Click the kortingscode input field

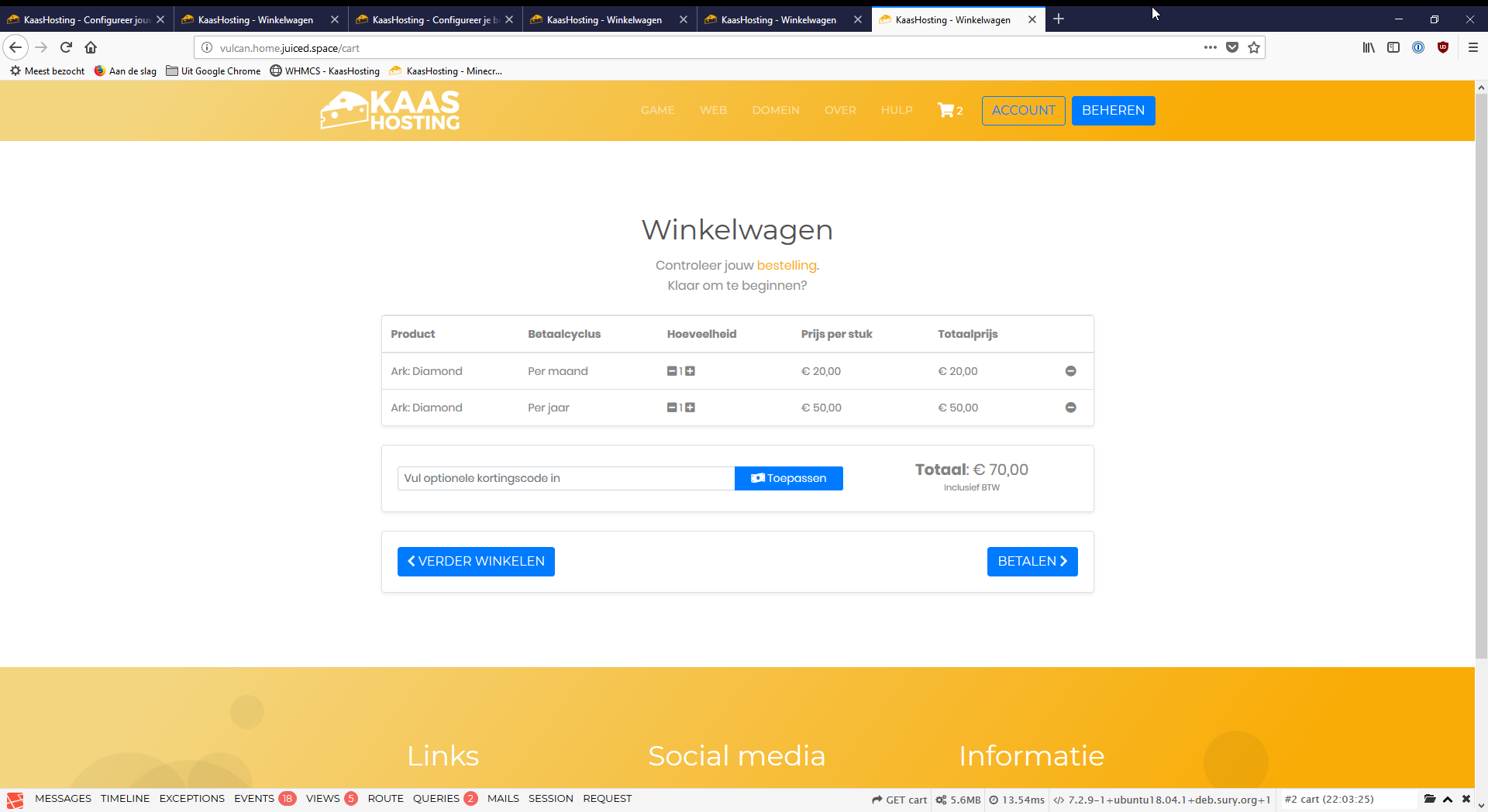(x=566, y=478)
